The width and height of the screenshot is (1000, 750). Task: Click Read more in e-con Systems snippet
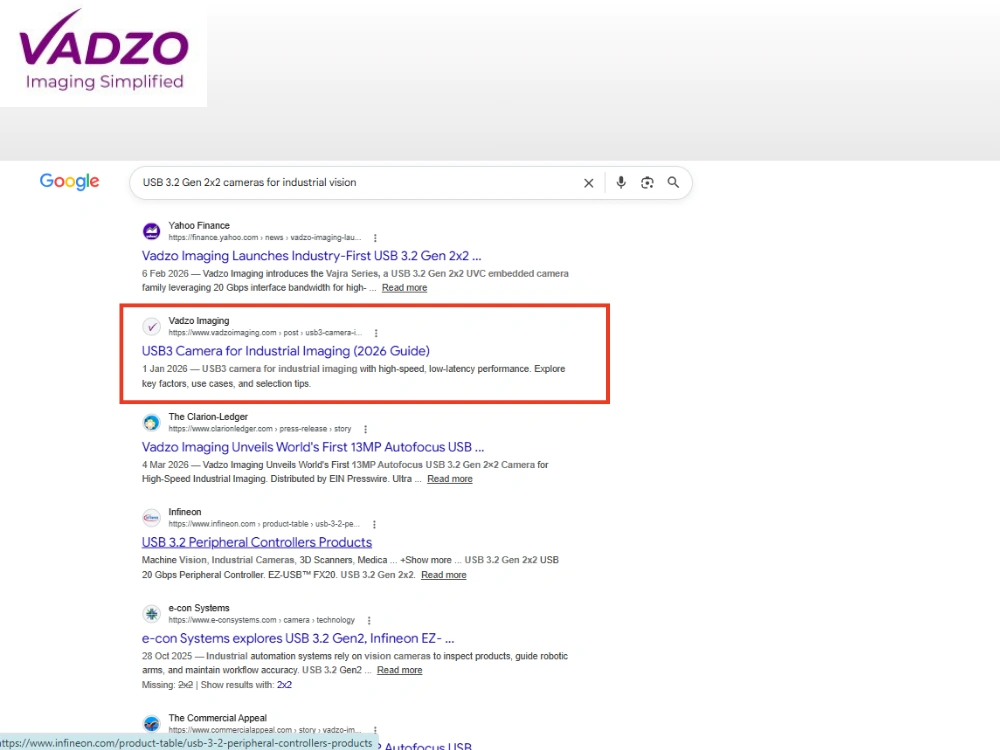point(399,670)
